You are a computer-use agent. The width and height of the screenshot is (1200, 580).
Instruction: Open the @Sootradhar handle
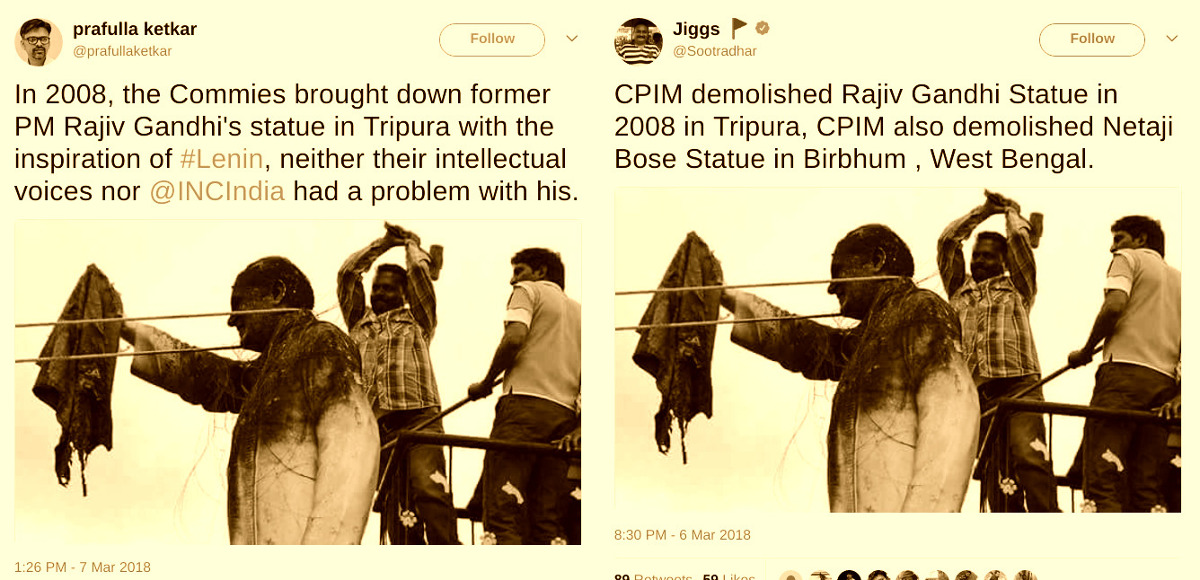click(x=715, y=51)
